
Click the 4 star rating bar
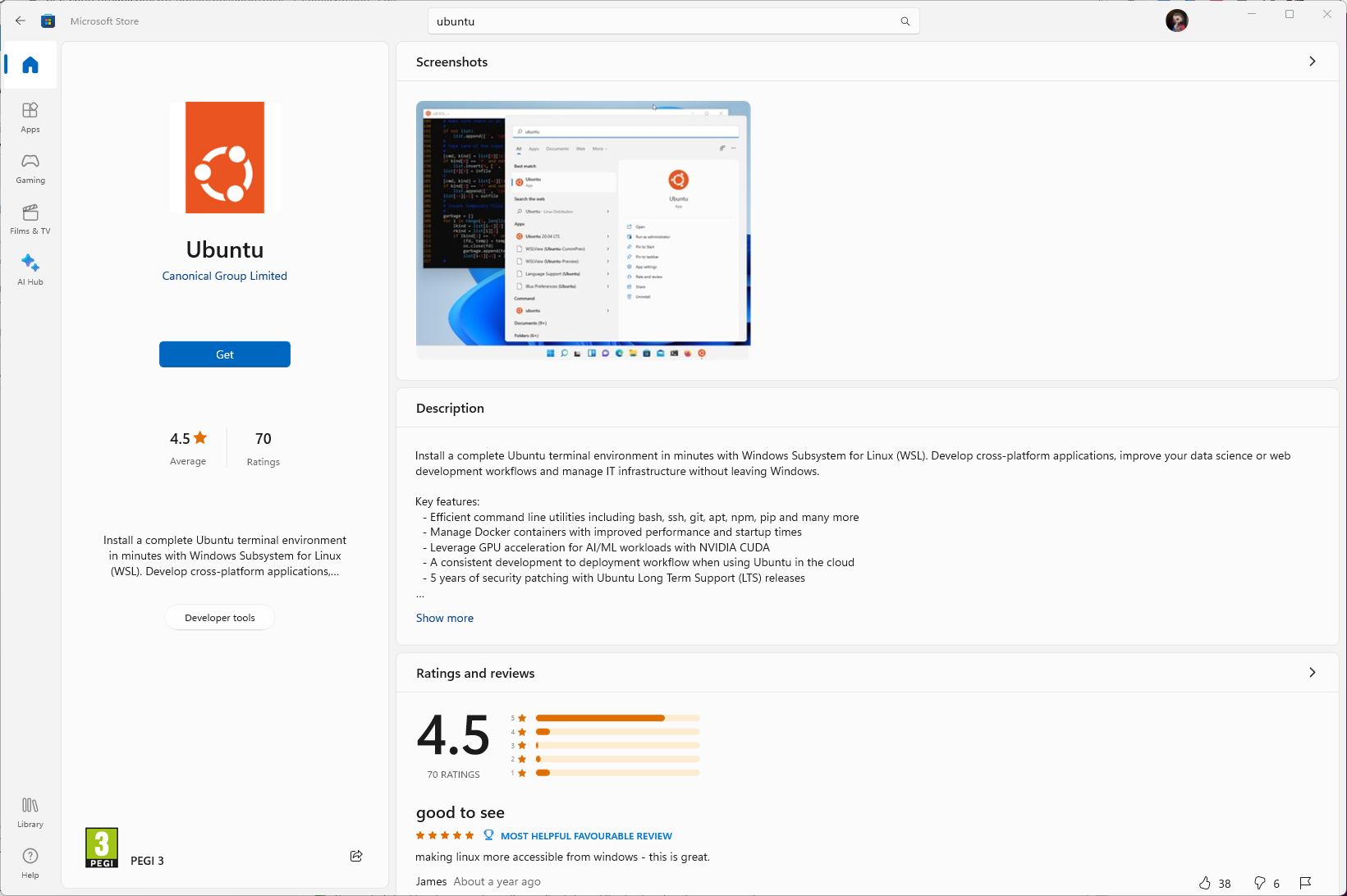pyautogui.click(x=617, y=732)
